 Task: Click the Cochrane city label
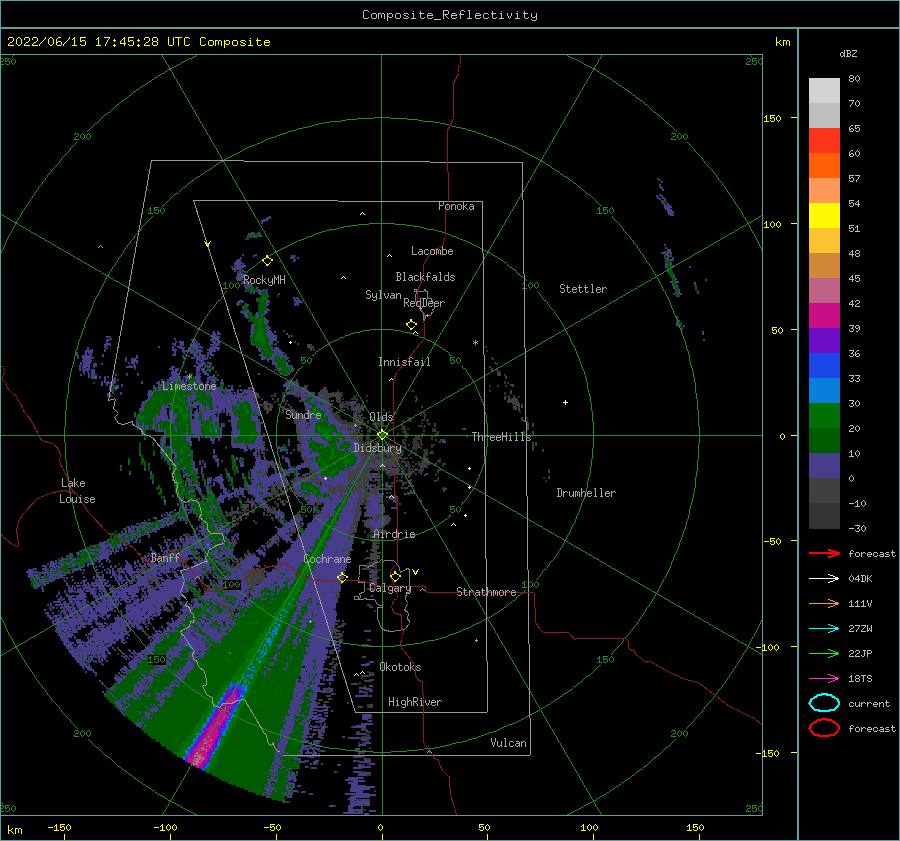pos(327,559)
